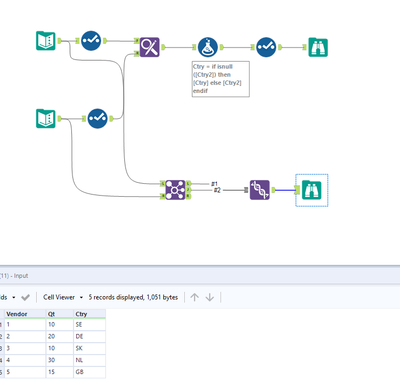Select the Join tool
The width and height of the screenshot is (400, 381).
point(175,190)
